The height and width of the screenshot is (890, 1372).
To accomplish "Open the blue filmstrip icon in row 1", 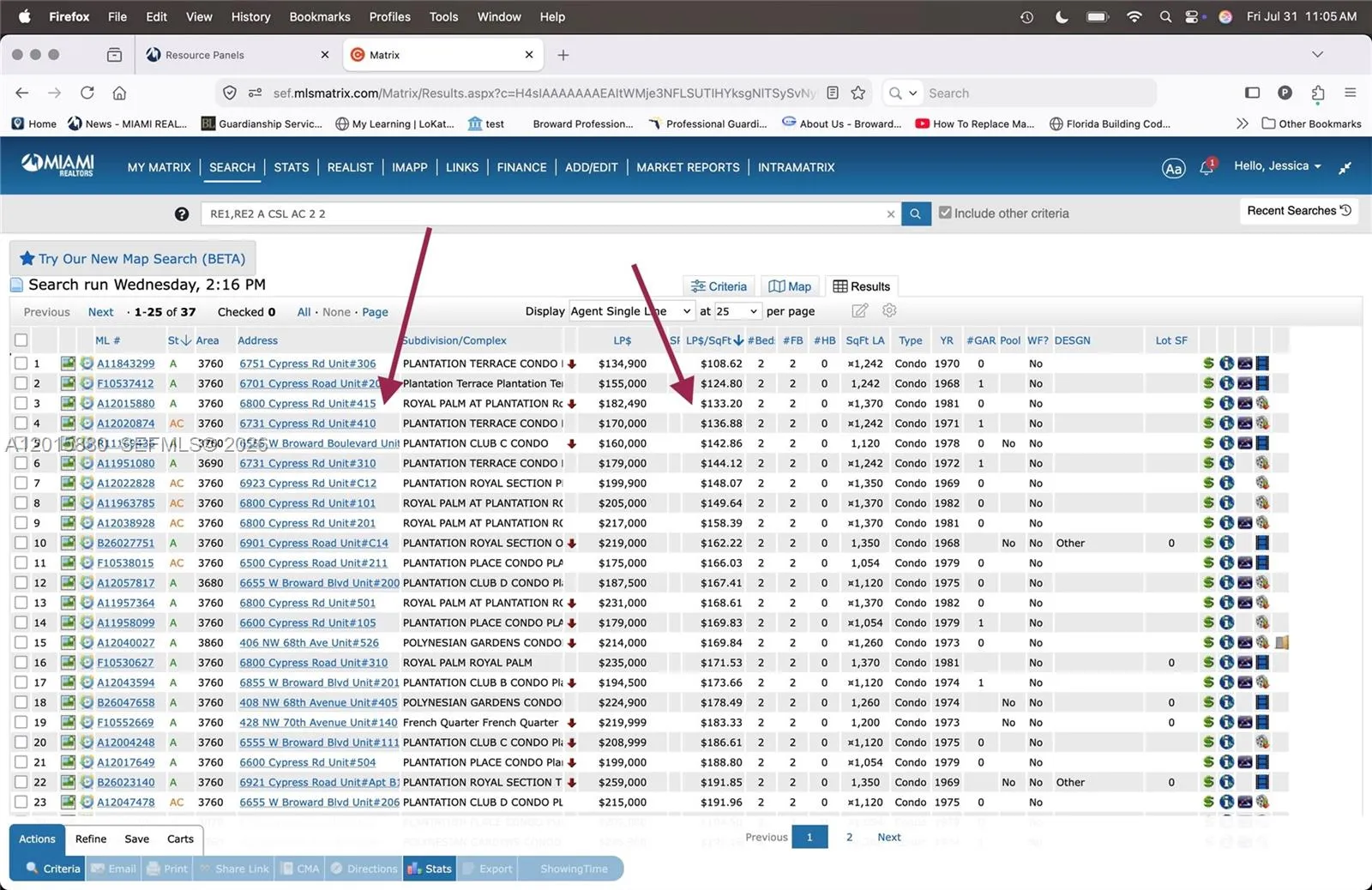I will [1262, 364].
